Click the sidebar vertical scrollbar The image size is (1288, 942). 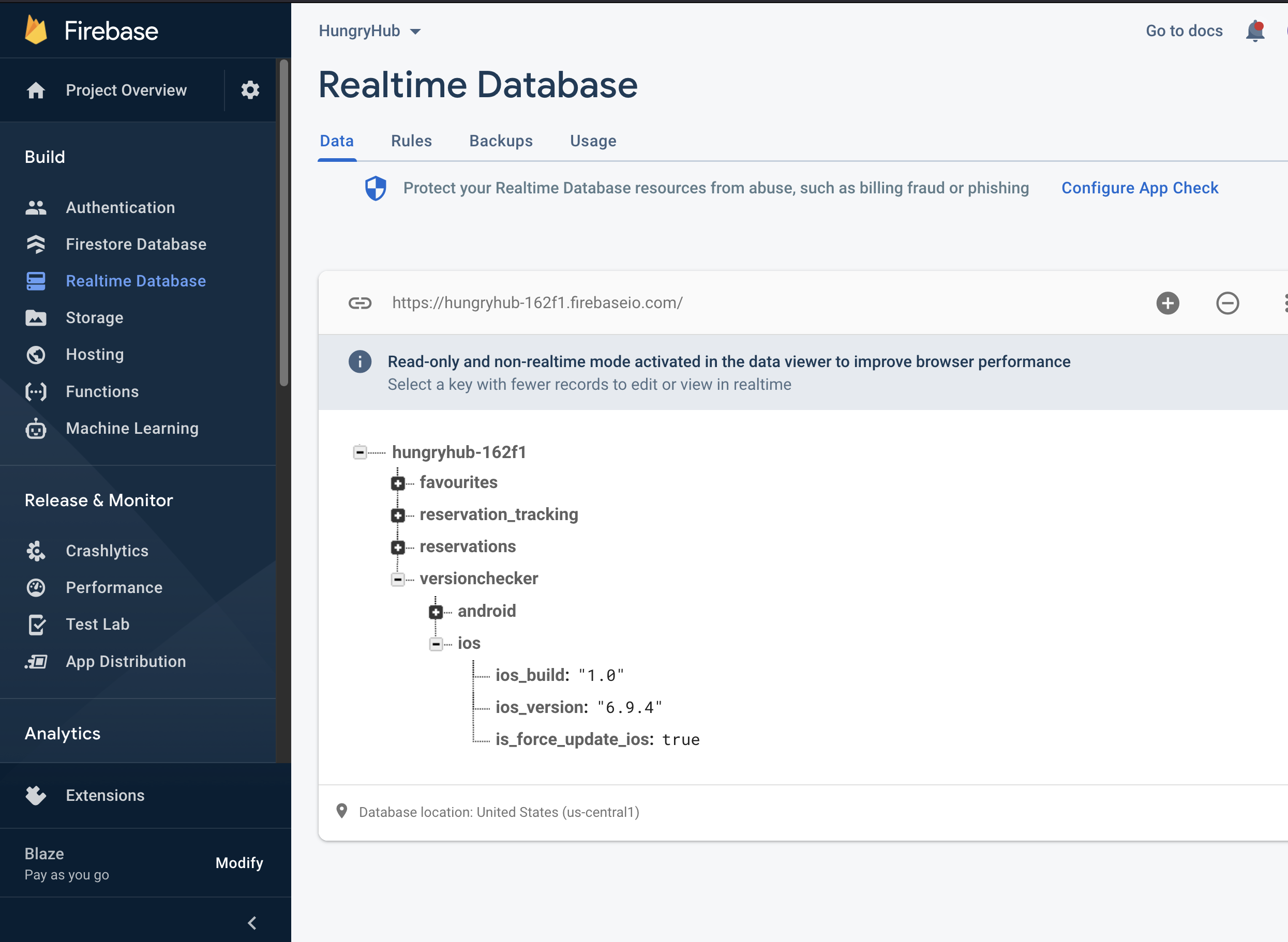pos(283,222)
